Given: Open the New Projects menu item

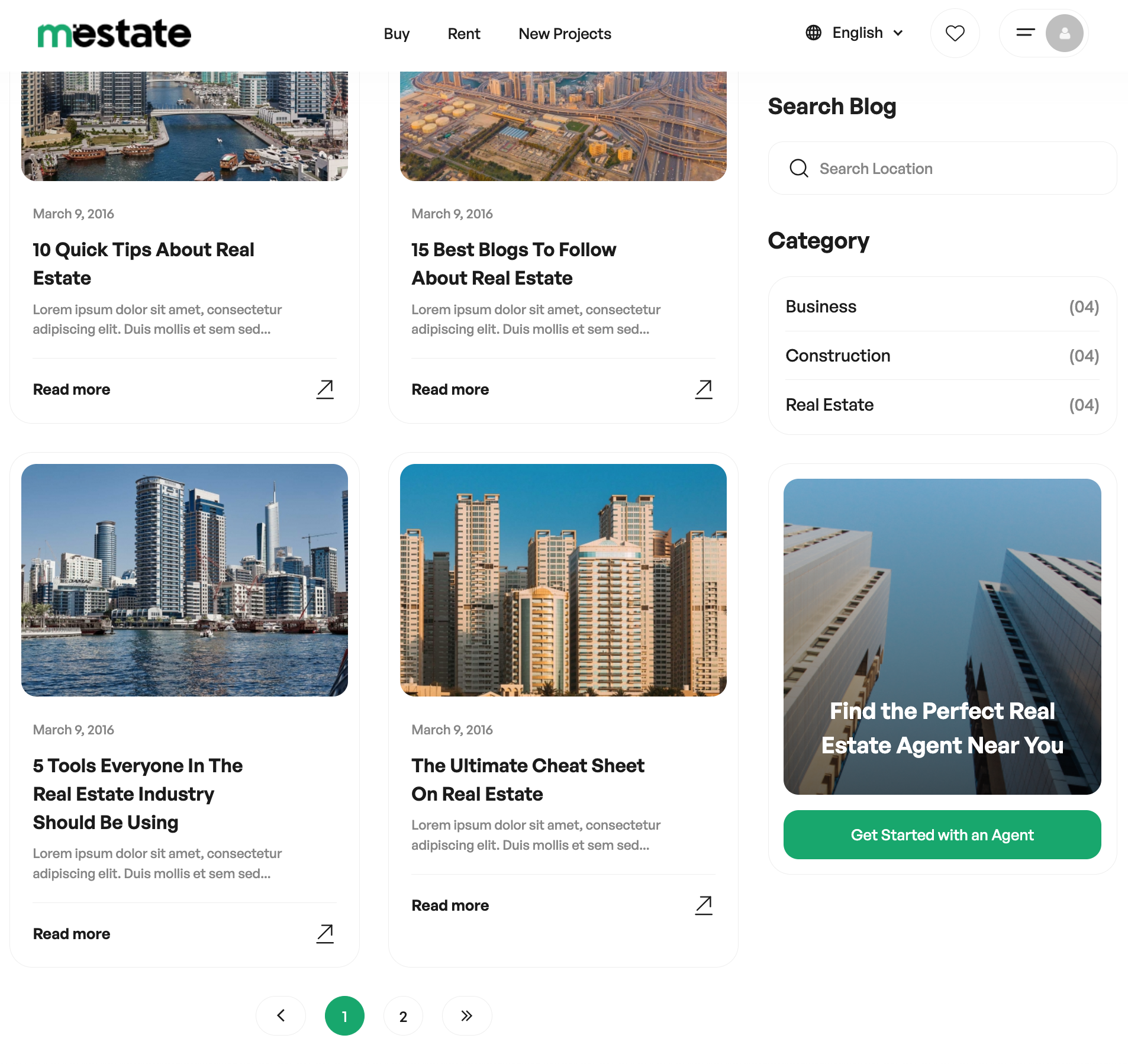Looking at the screenshot, I should (565, 34).
